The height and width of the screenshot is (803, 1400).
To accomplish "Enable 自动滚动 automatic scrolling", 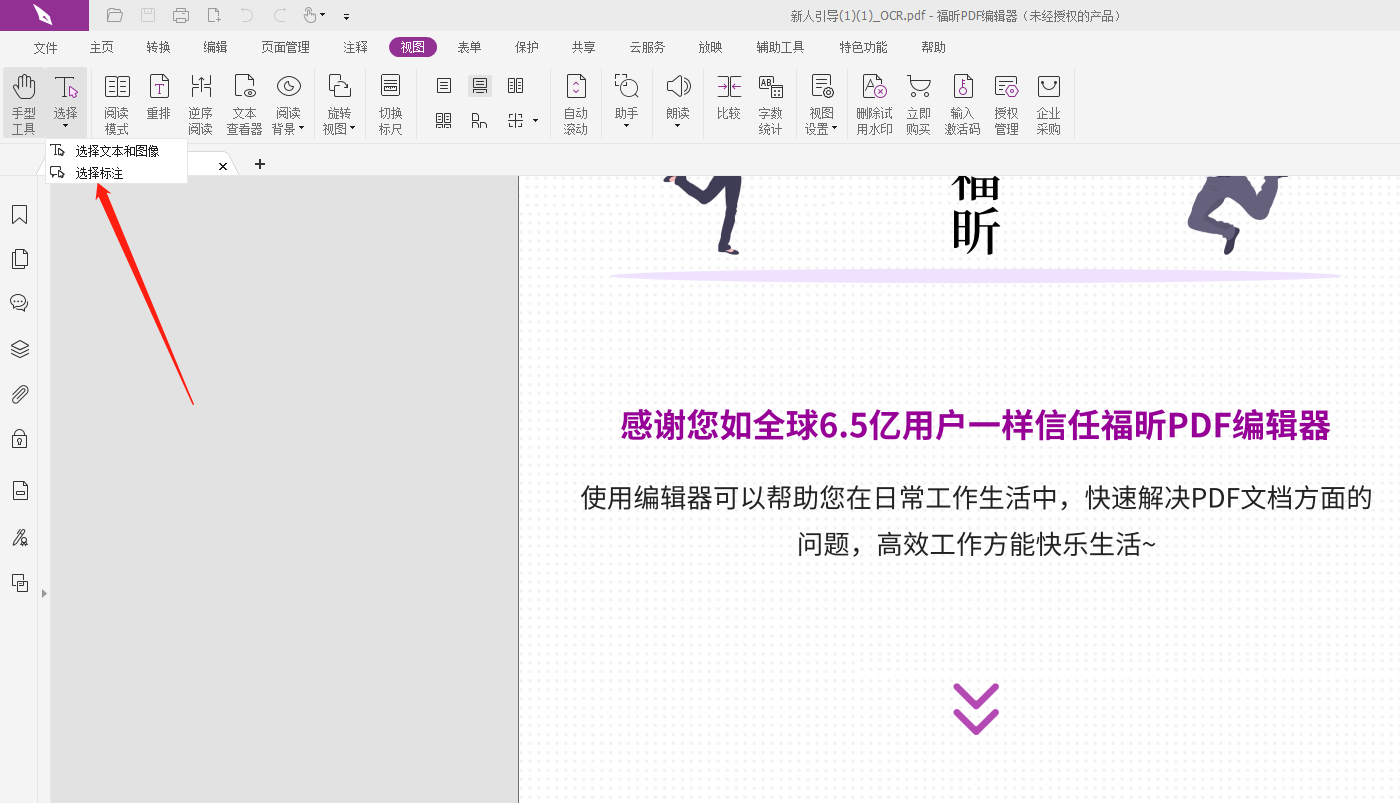I will coord(576,100).
